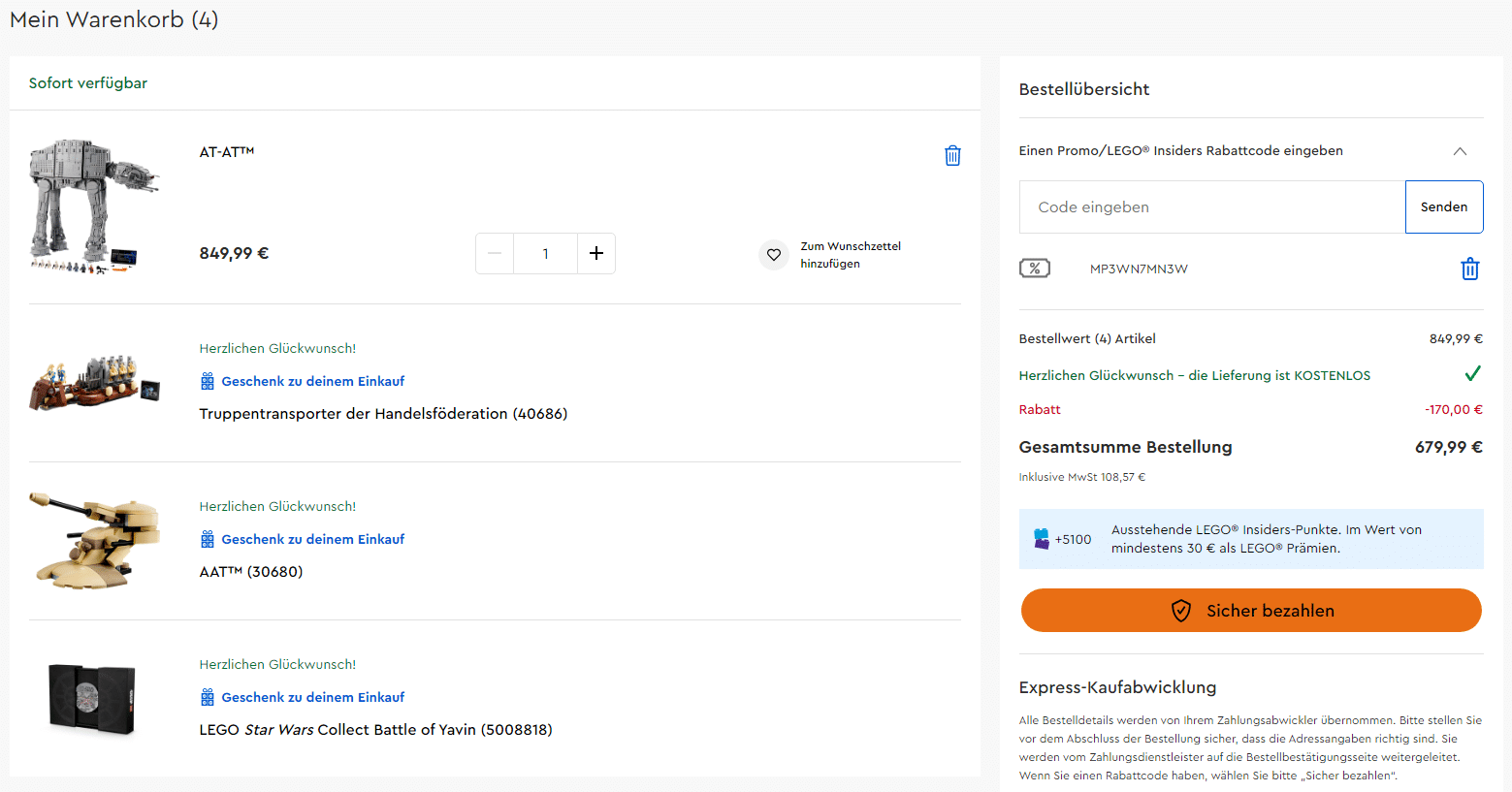Decrease AT-AT quantity with minus button
The image size is (1512, 792).
click(495, 253)
